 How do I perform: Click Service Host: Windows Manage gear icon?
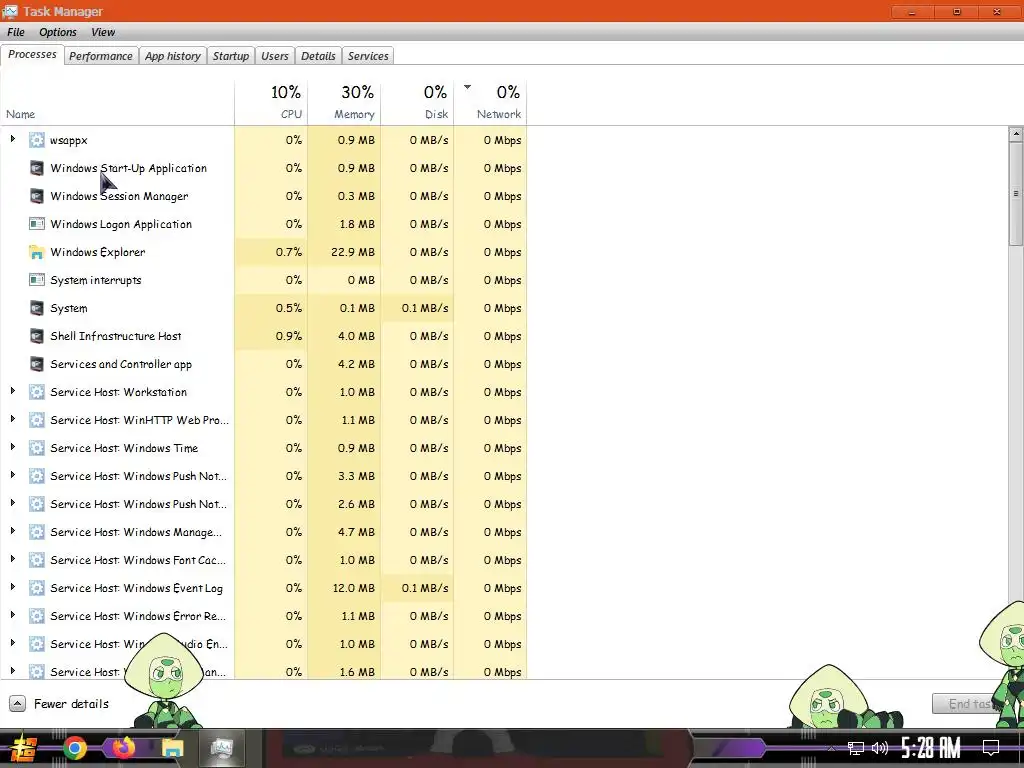37,532
